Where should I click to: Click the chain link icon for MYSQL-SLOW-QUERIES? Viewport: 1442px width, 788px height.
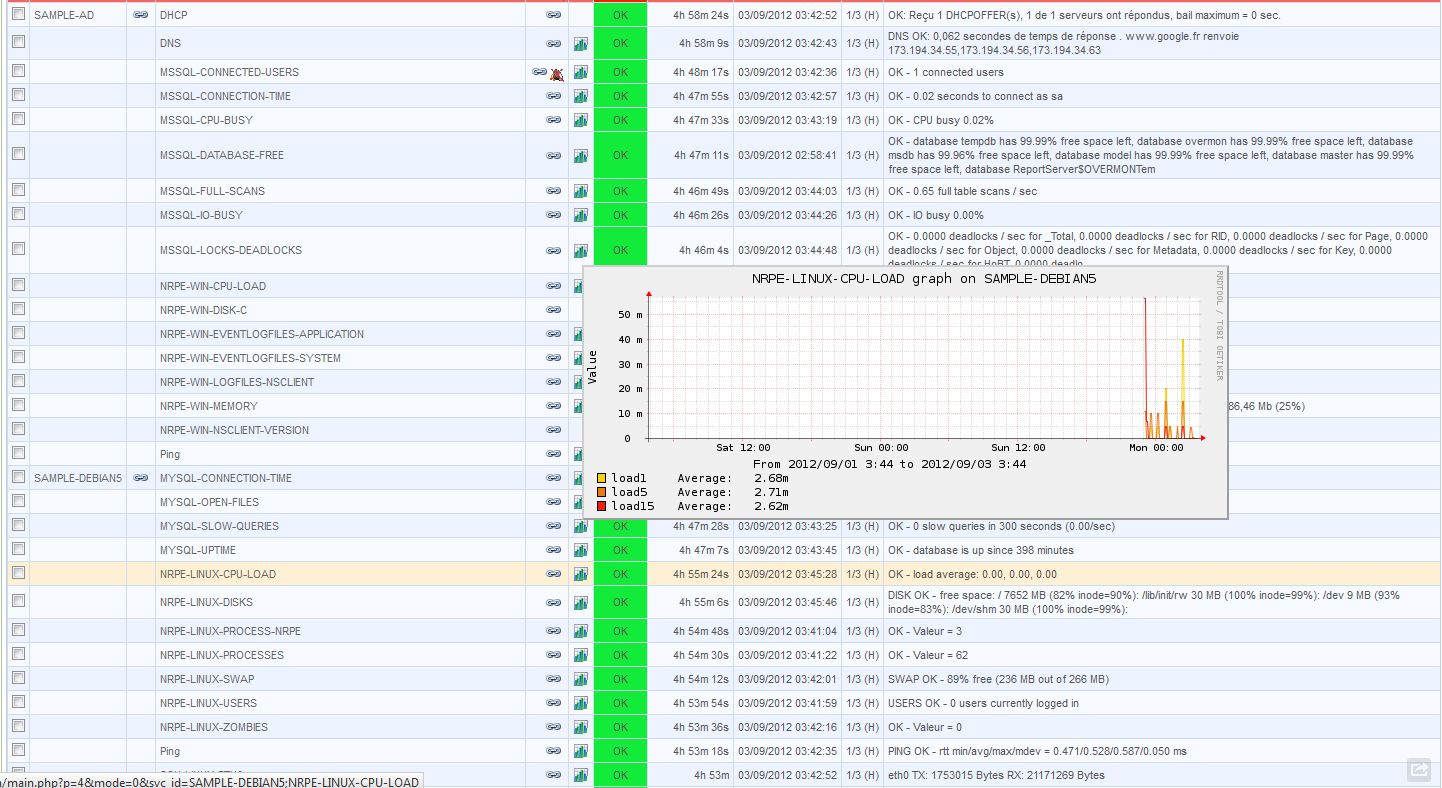point(553,527)
